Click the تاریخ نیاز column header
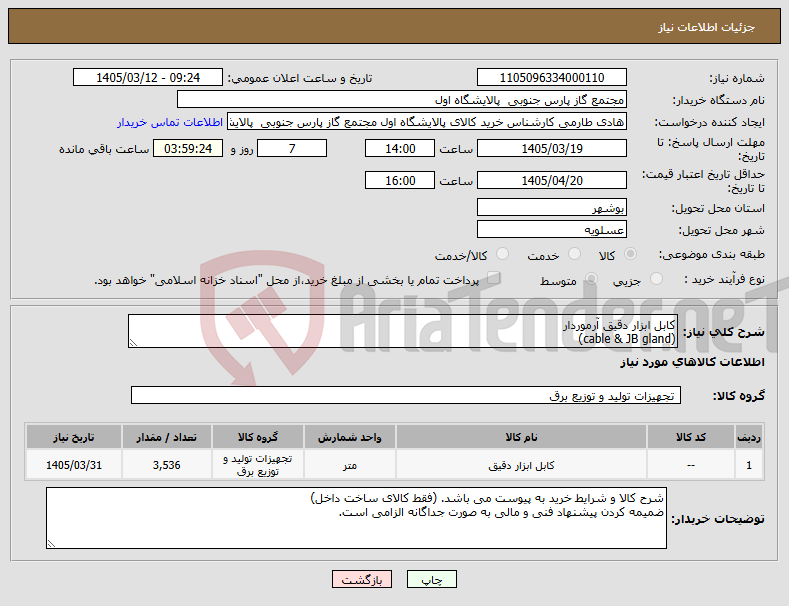Image resolution: width=789 pixels, height=606 pixels. (x=73, y=437)
